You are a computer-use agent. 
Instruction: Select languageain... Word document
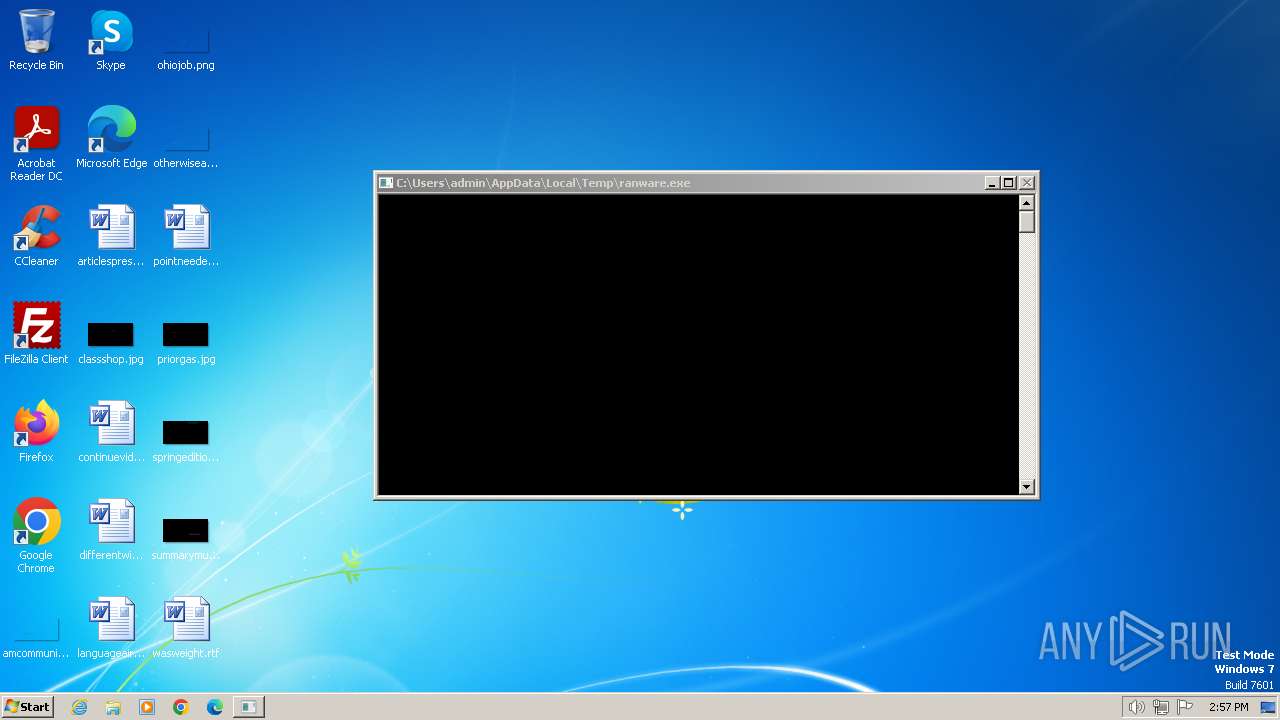111,628
